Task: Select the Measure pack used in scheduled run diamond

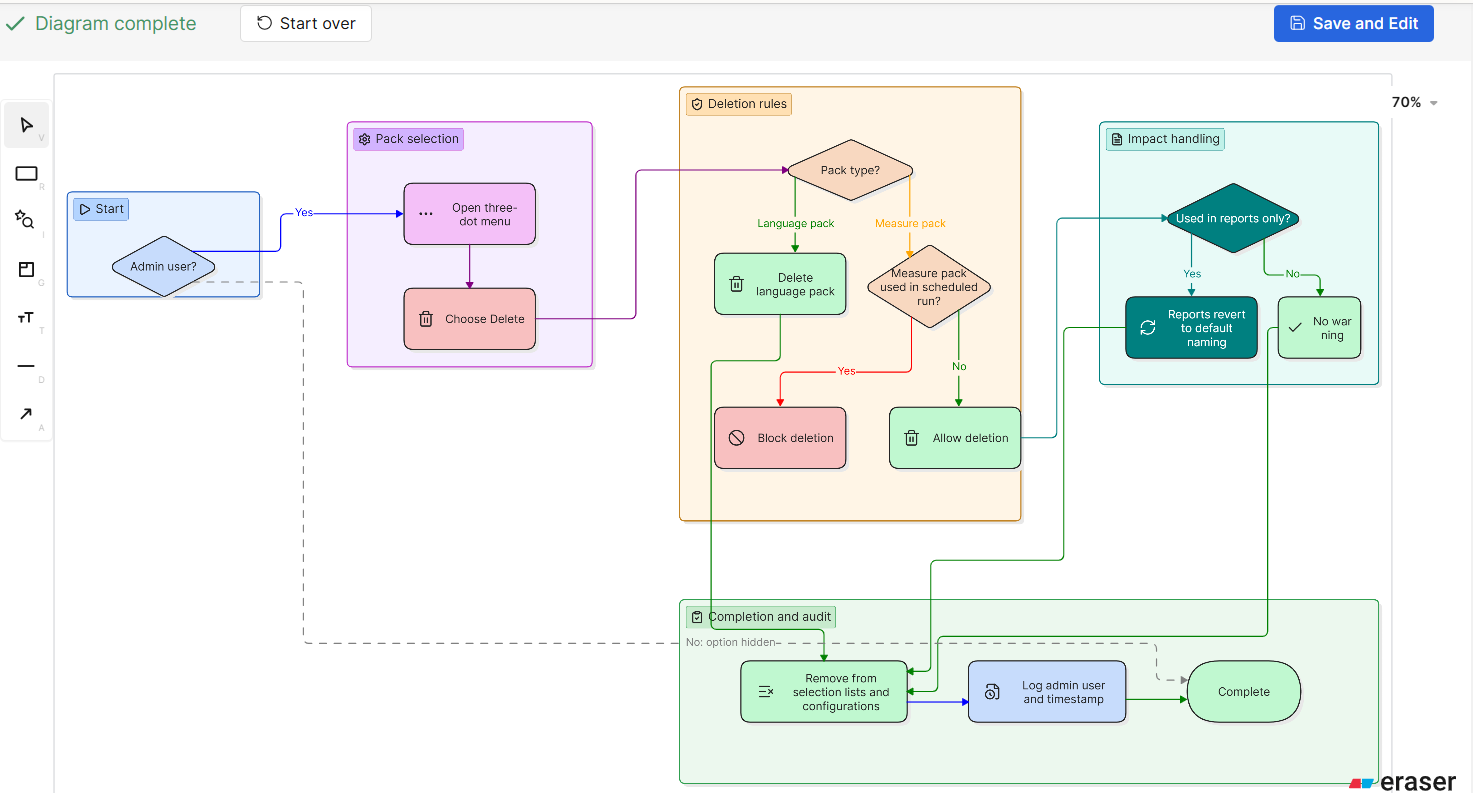Action: click(928, 287)
